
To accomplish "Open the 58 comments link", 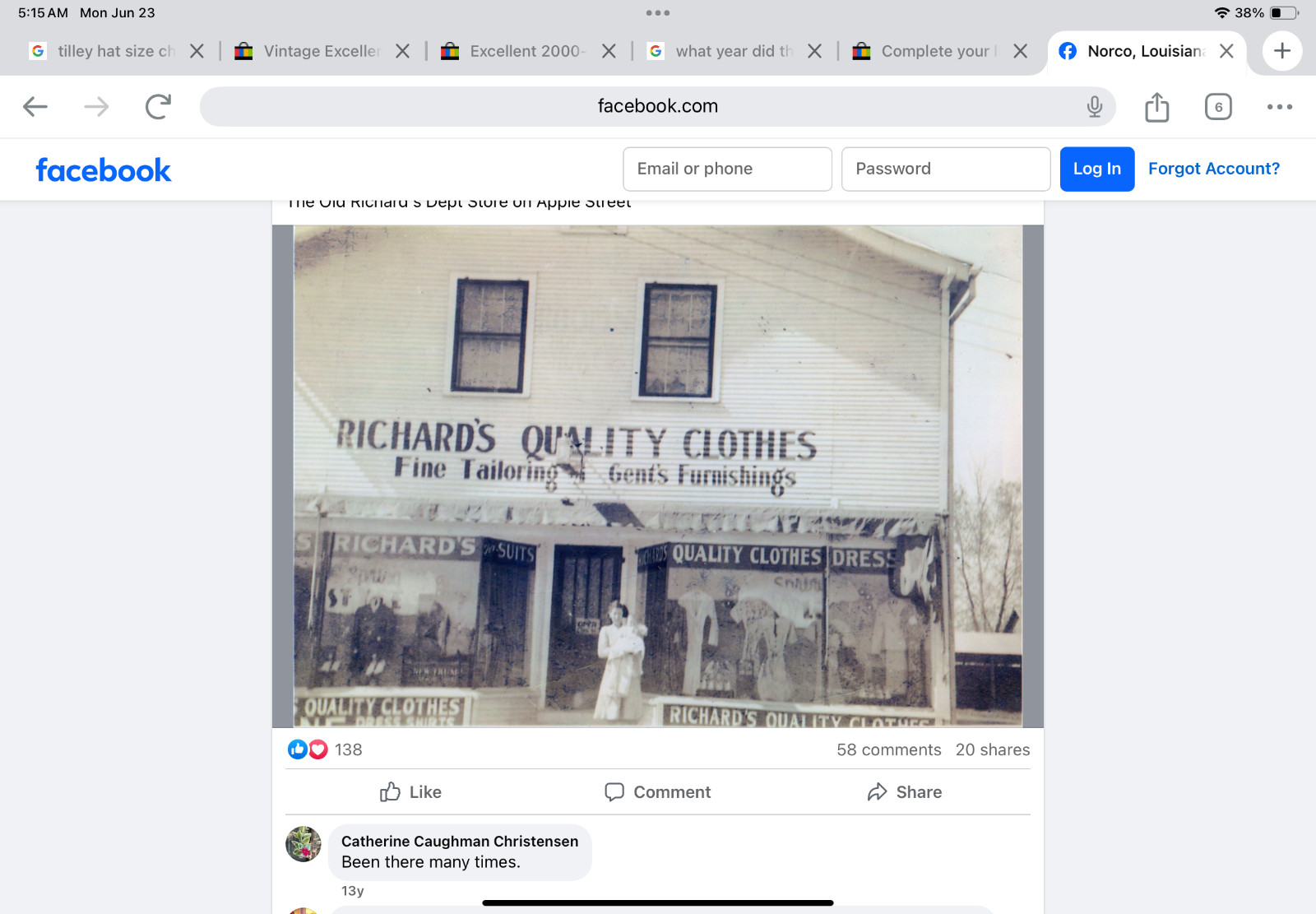I will (x=888, y=749).
